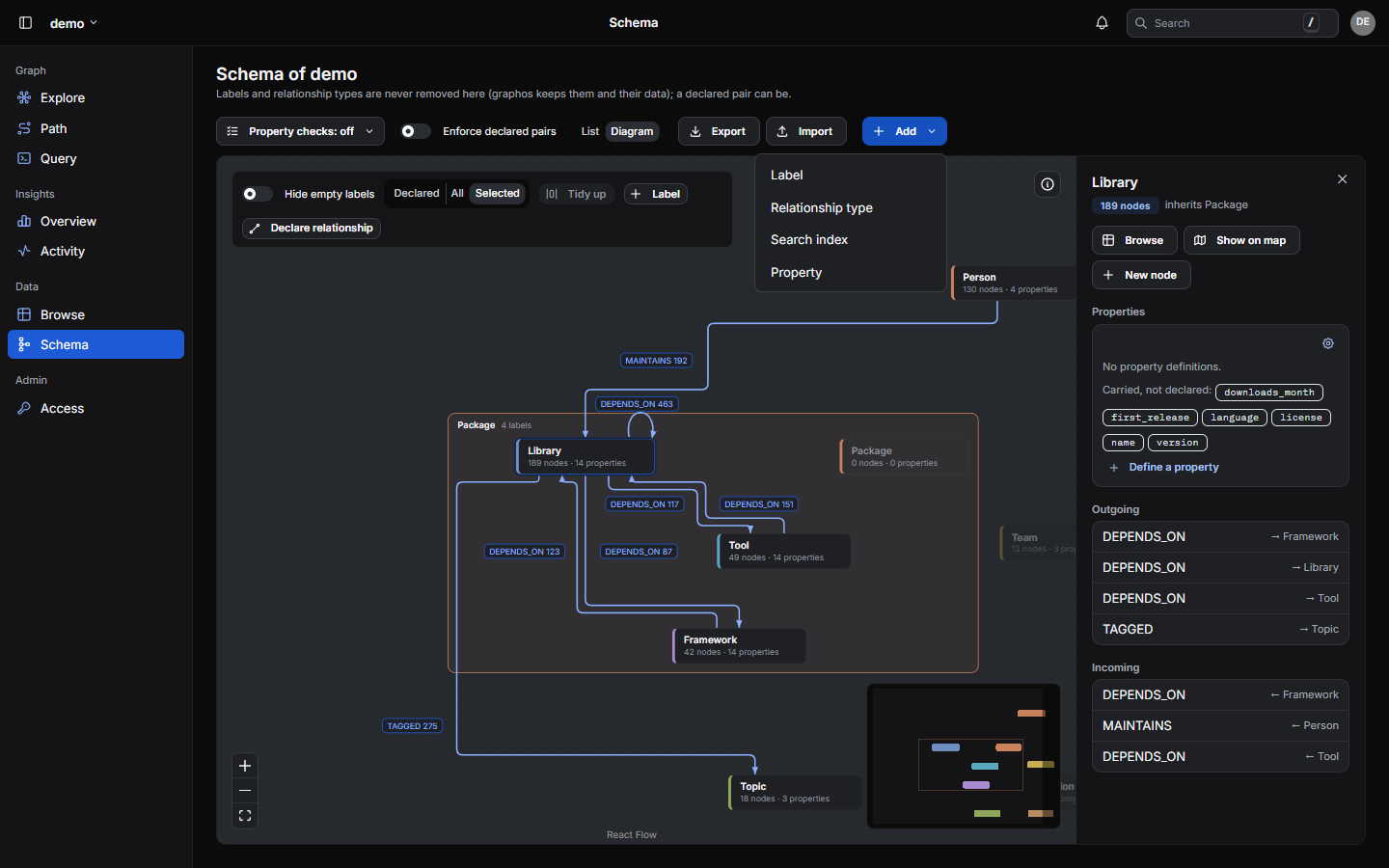Go to the Path page

pyautogui.click(x=95, y=128)
